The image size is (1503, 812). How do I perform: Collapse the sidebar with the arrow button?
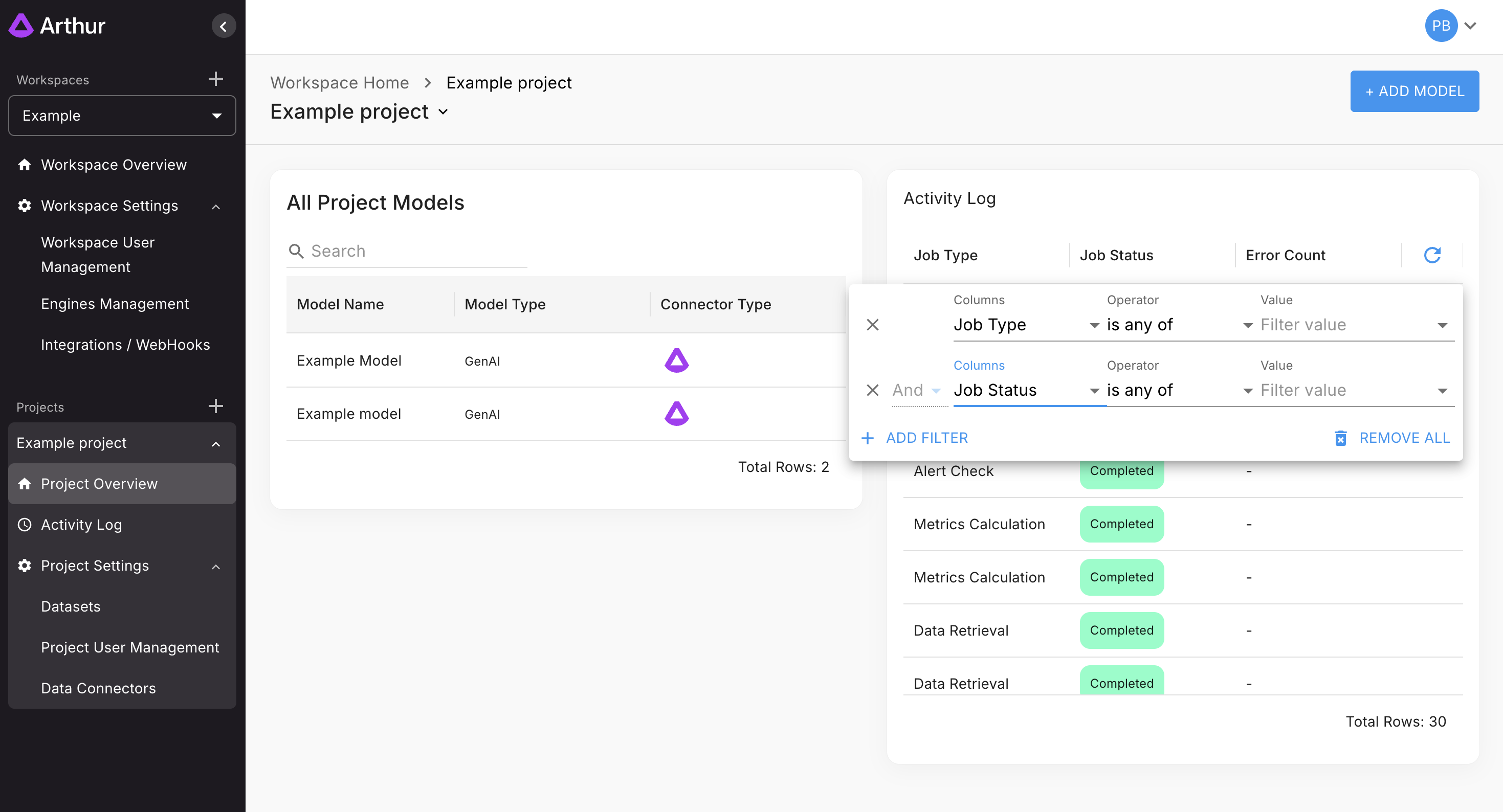tap(223, 26)
